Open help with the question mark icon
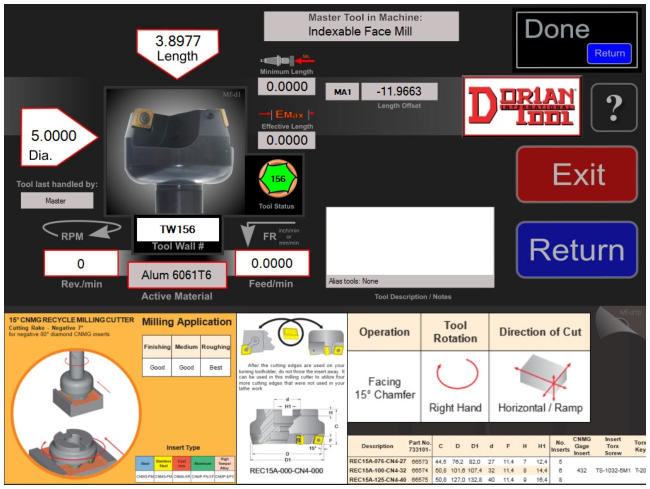The height and width of the screenshot is (489, 650). (614, 108)
